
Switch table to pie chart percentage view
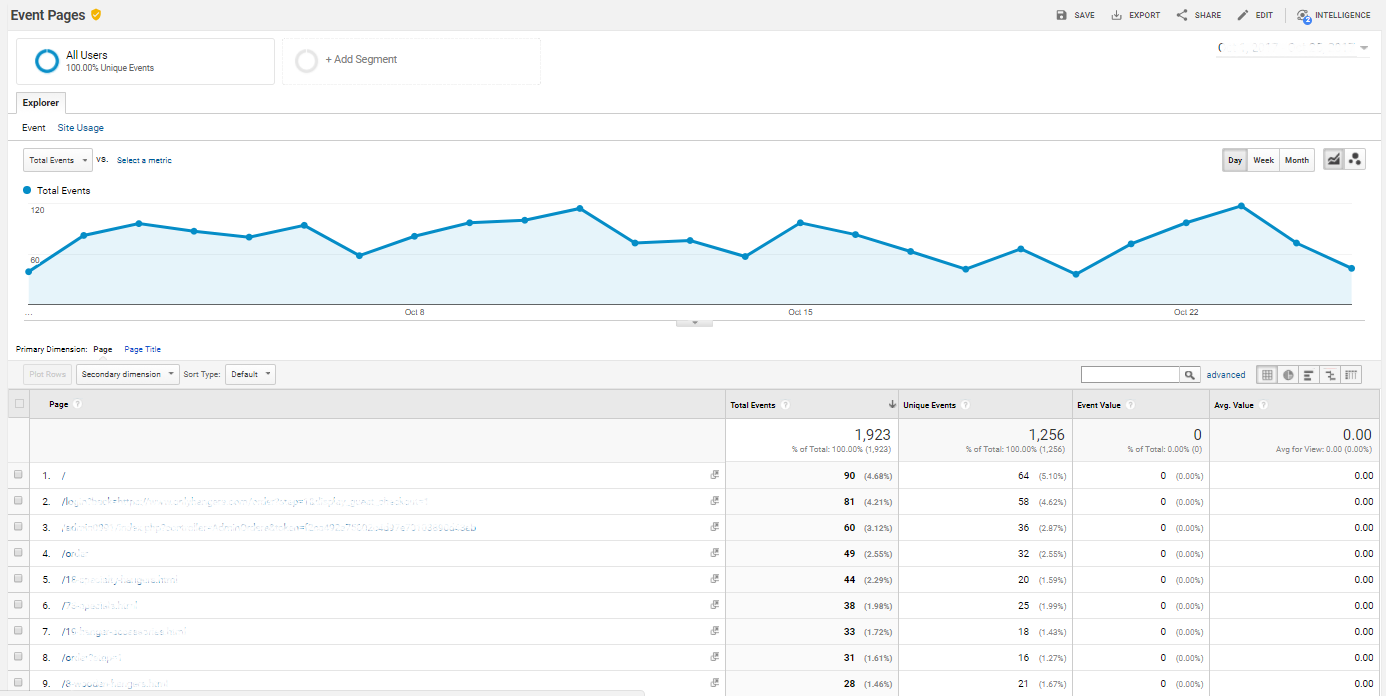1288,375
